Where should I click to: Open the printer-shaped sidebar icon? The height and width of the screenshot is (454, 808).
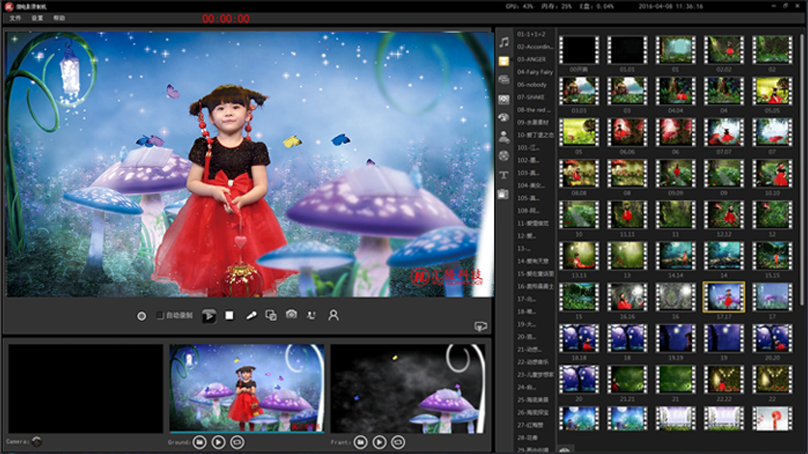(x=504, y=79)
